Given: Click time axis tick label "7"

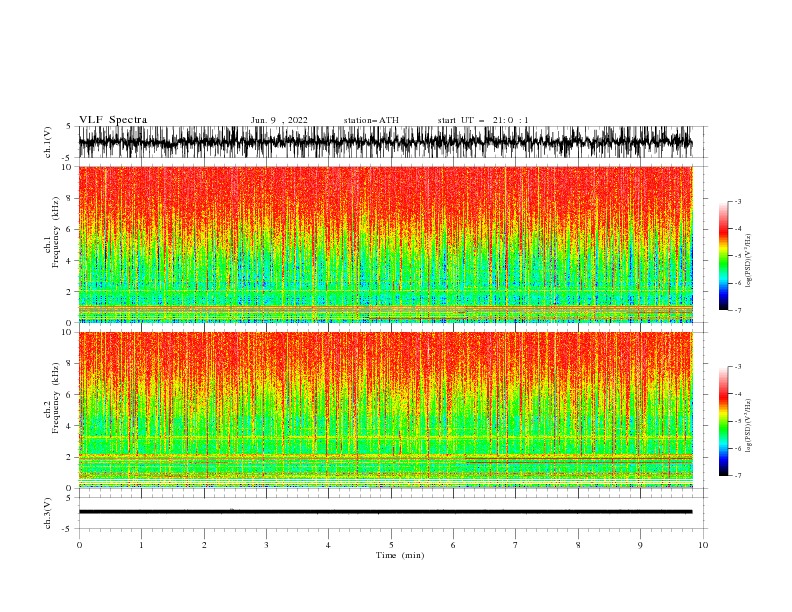Looking at the screenshot, I should coord(516,545).
